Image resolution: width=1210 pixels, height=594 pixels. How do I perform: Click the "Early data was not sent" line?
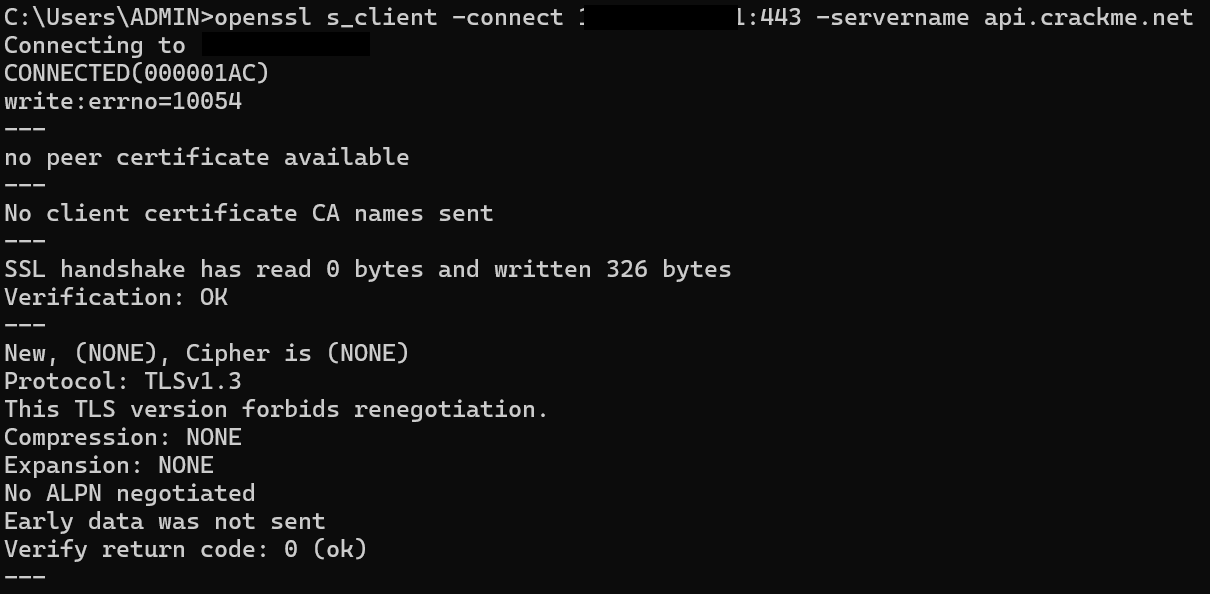(x=165, y=521)
